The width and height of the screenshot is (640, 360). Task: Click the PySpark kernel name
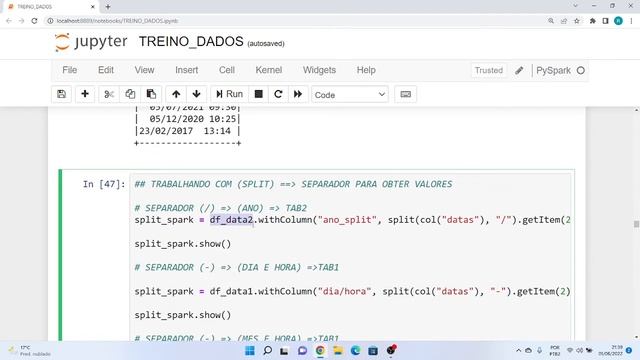click(x=553, y=70)
